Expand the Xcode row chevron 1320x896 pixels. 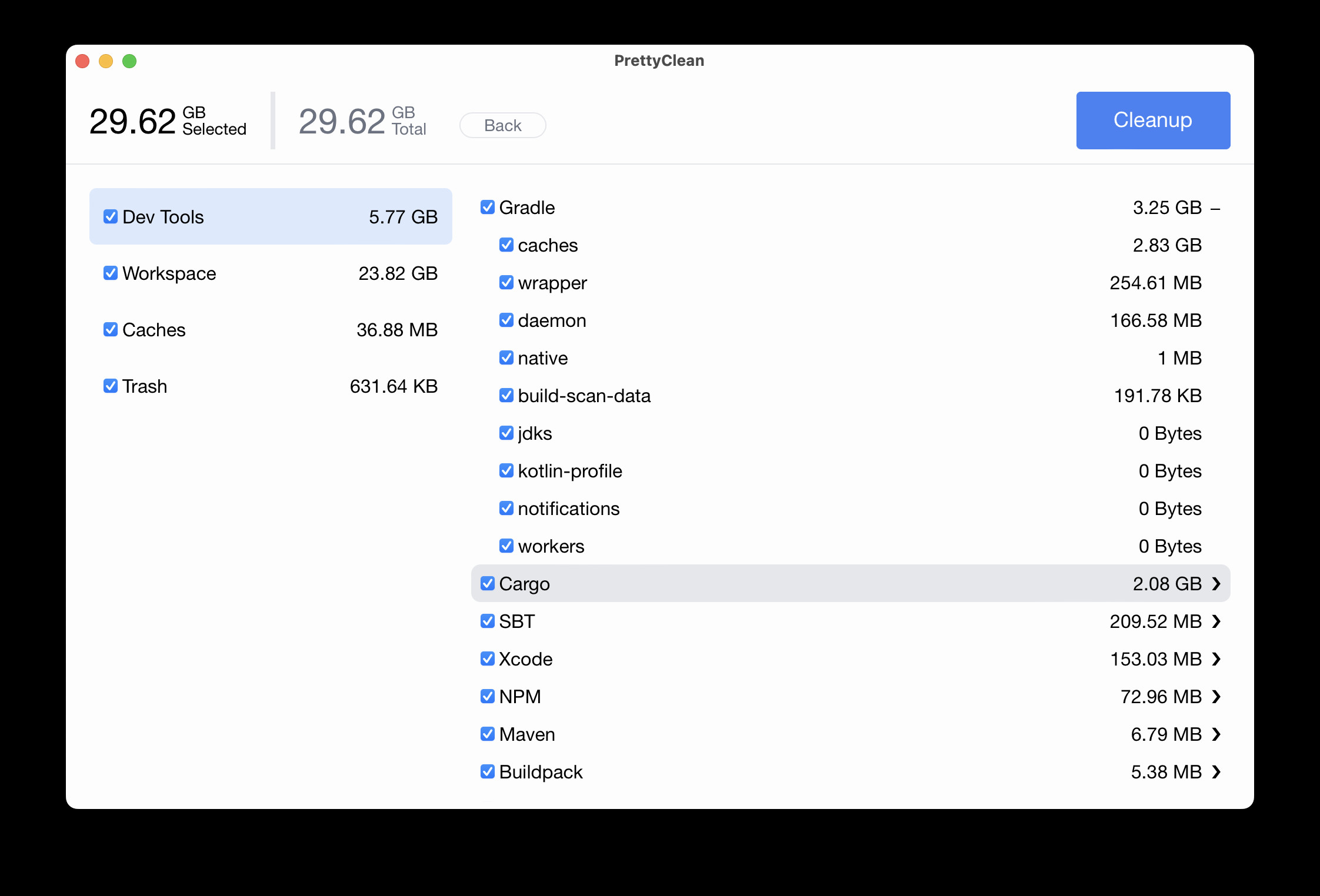(x=1216, y=658)
